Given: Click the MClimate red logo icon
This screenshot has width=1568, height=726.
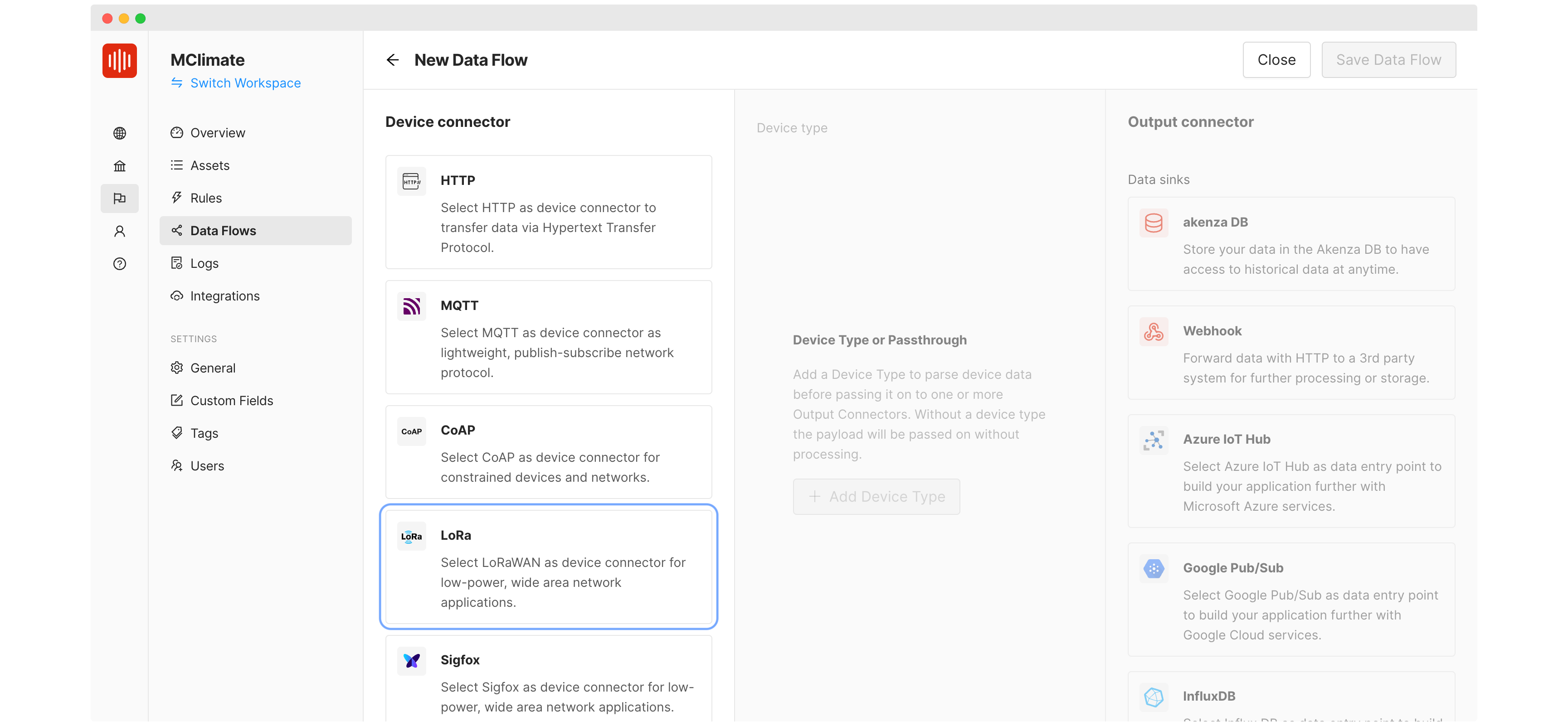Looking at the screenshot, I should pos(119,60).
